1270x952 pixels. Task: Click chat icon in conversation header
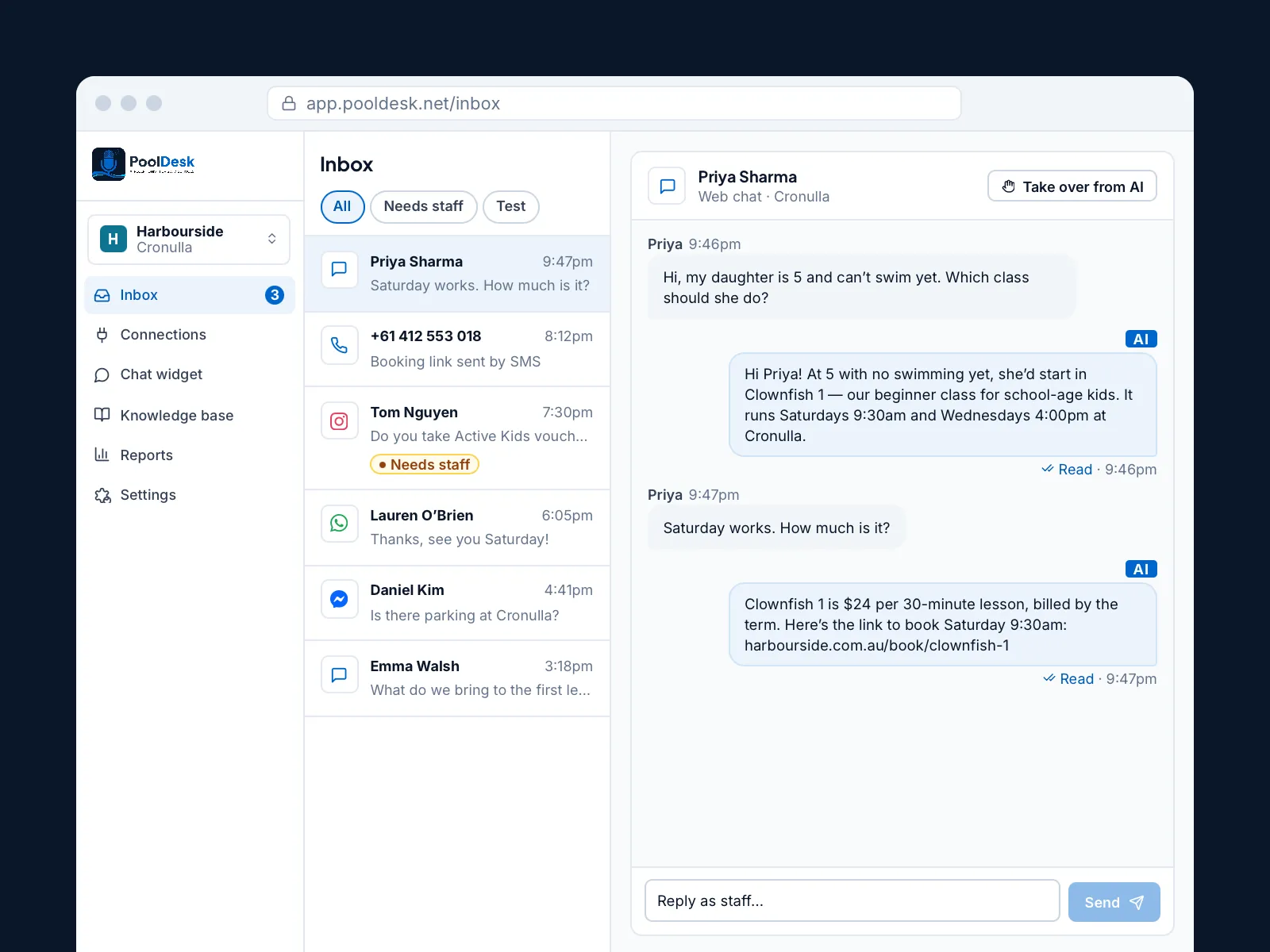coord(668,186)
